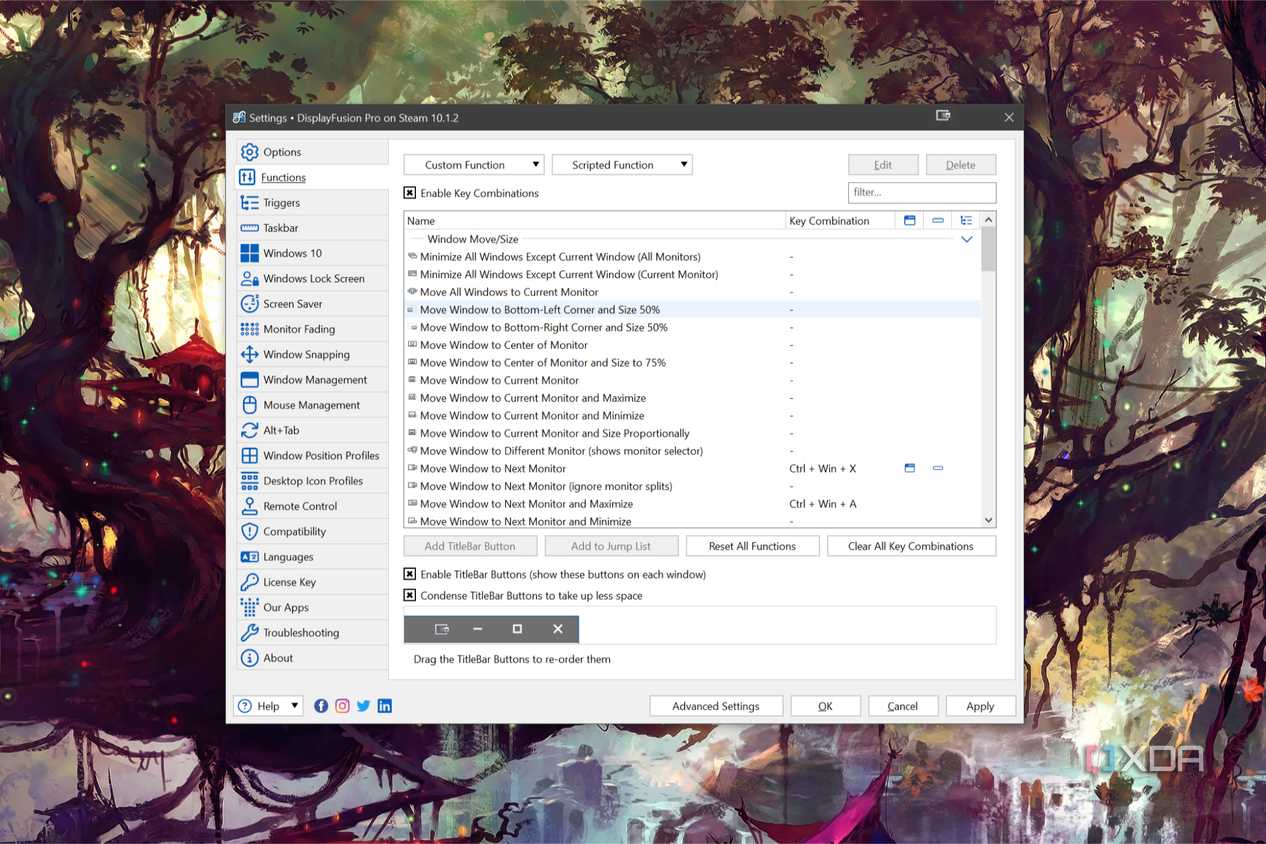Viewport: 1266px width, 844px height.
Task: Open the Taskbar settings
Action: pyautogui.click(x=312, y=228)
